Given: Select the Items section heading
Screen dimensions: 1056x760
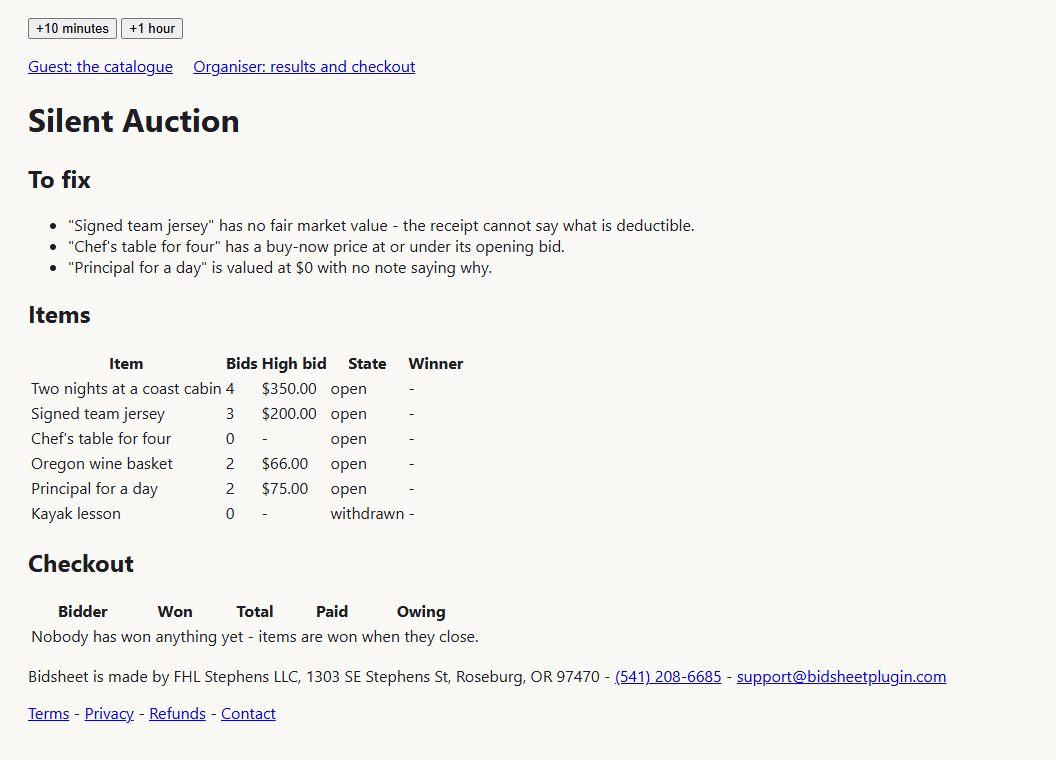Looking at the screenshot, I should pyautogui.click(x=59, y=315).
